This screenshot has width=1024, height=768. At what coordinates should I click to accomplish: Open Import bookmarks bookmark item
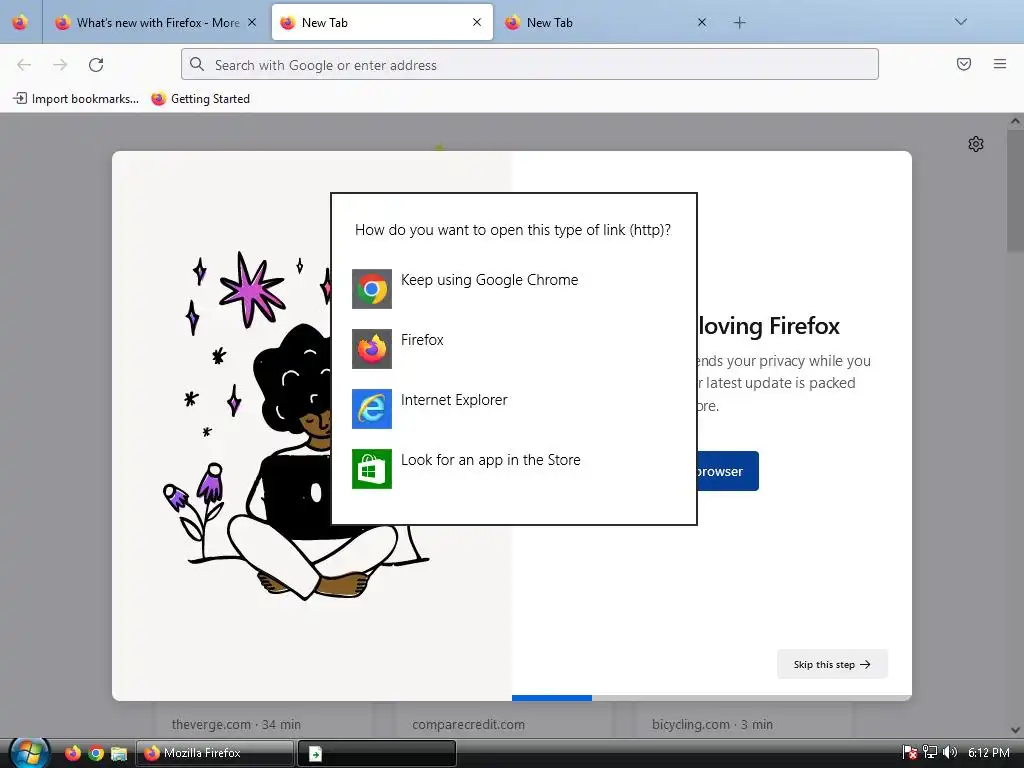[x=76, y=99]
